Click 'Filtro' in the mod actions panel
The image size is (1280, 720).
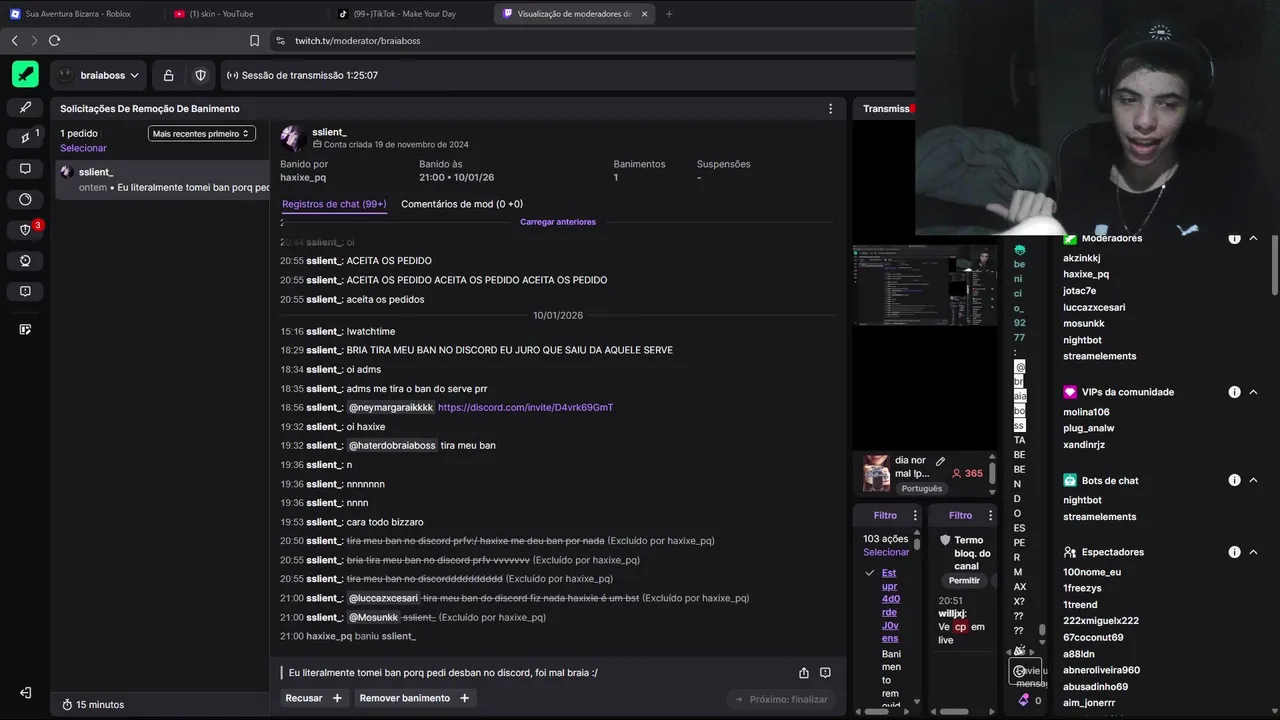[x=885, y=515]
